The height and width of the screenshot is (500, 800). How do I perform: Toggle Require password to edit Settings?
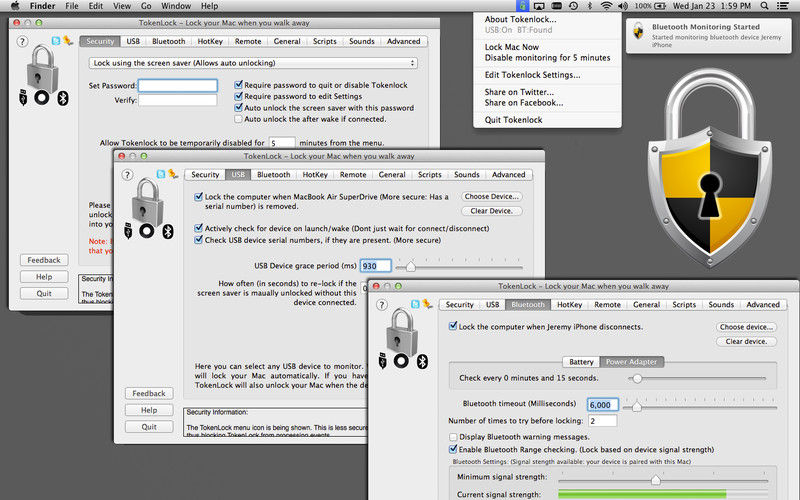point(238,96)
